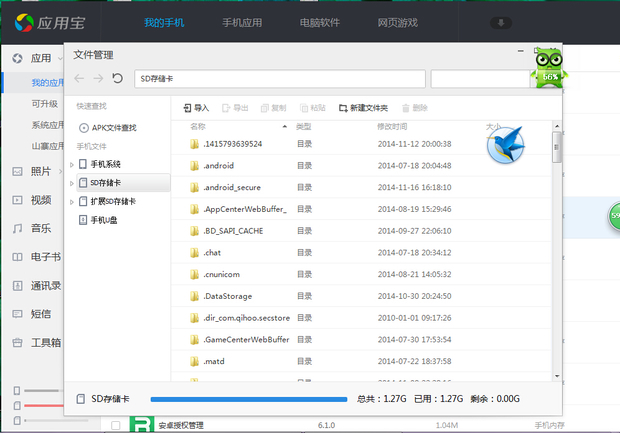Open the 电脑软件 tab

[x=319, y=23]
